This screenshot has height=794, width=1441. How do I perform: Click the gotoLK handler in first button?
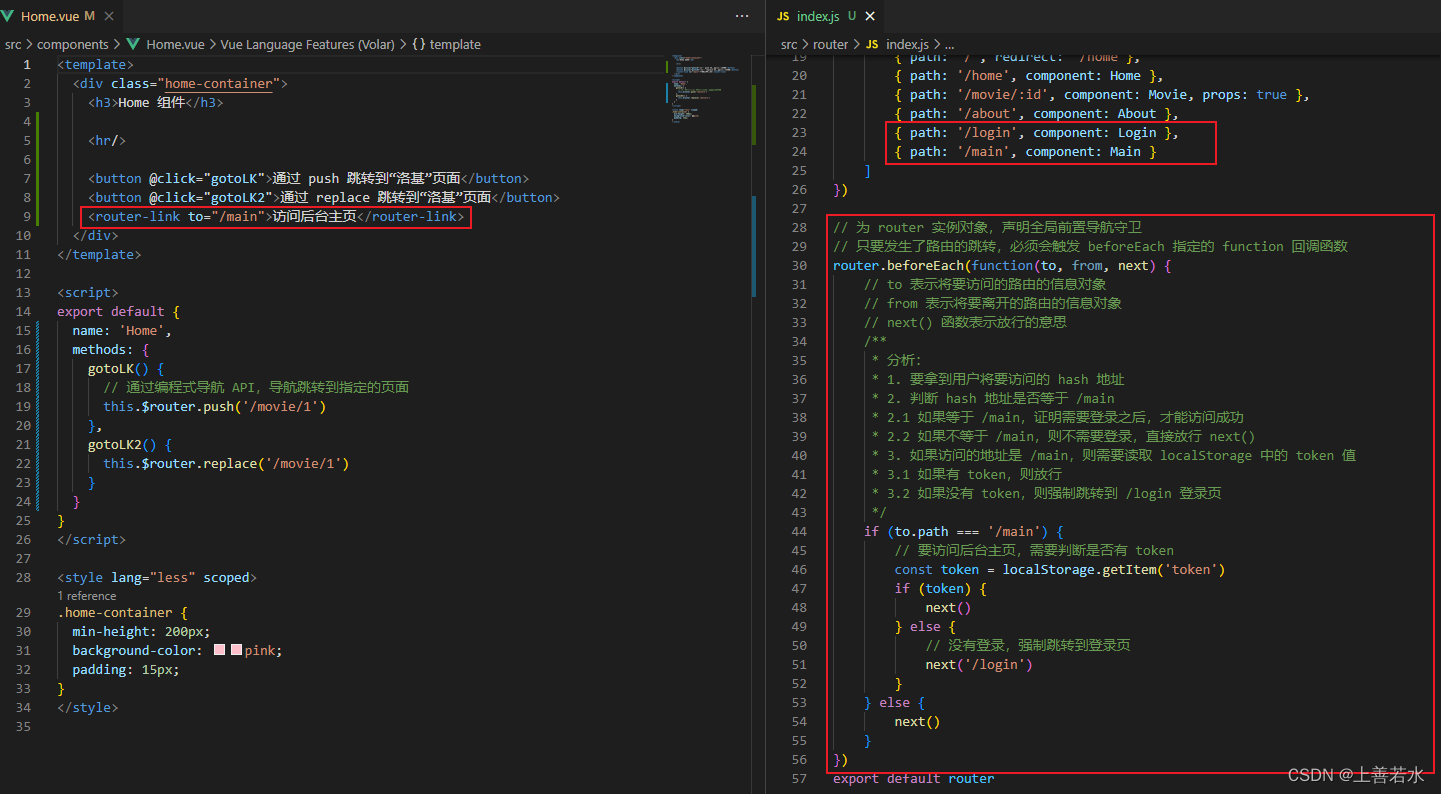[x=234, y=178]
